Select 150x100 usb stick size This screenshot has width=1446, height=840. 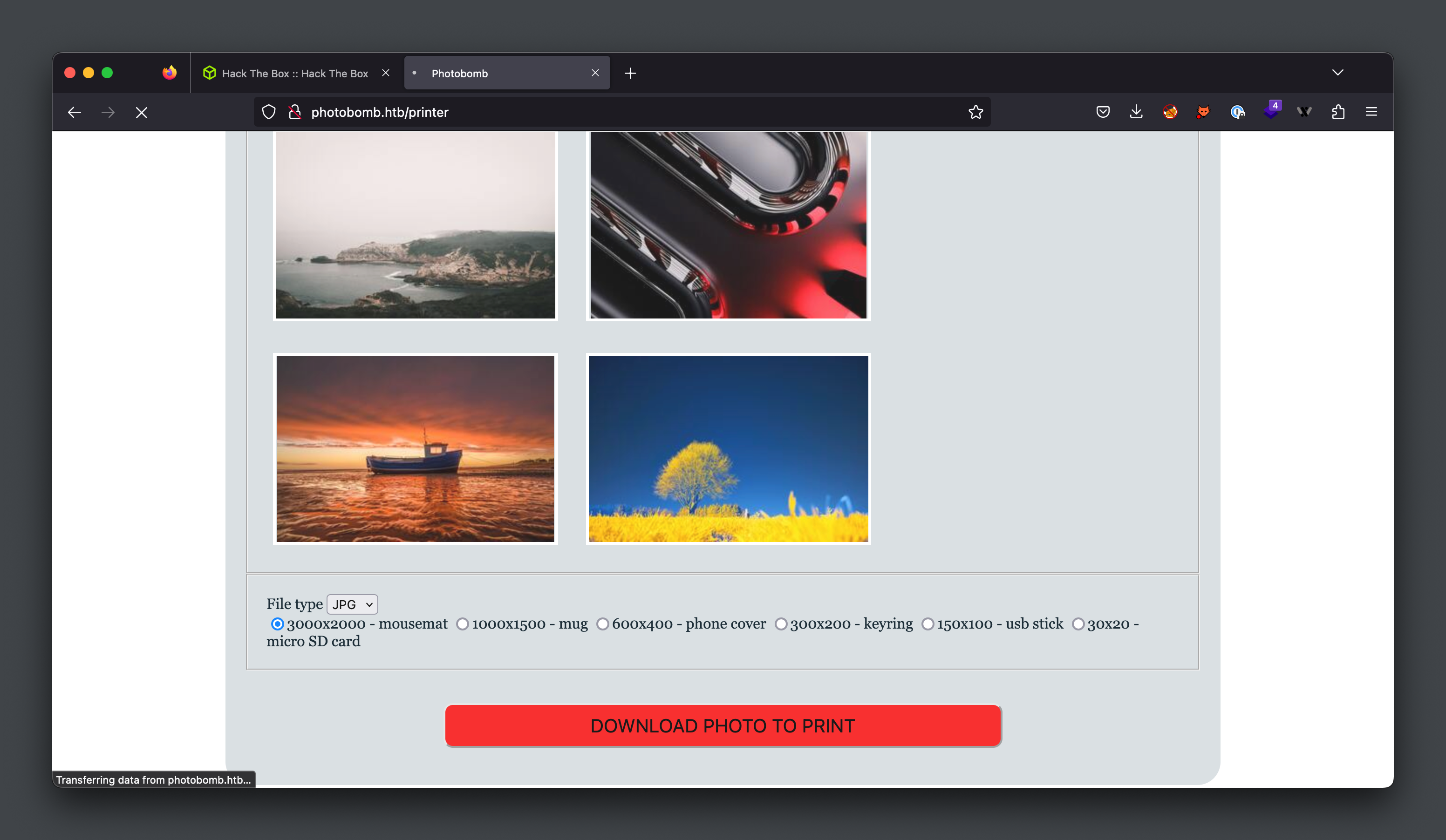tap(928, 623)
